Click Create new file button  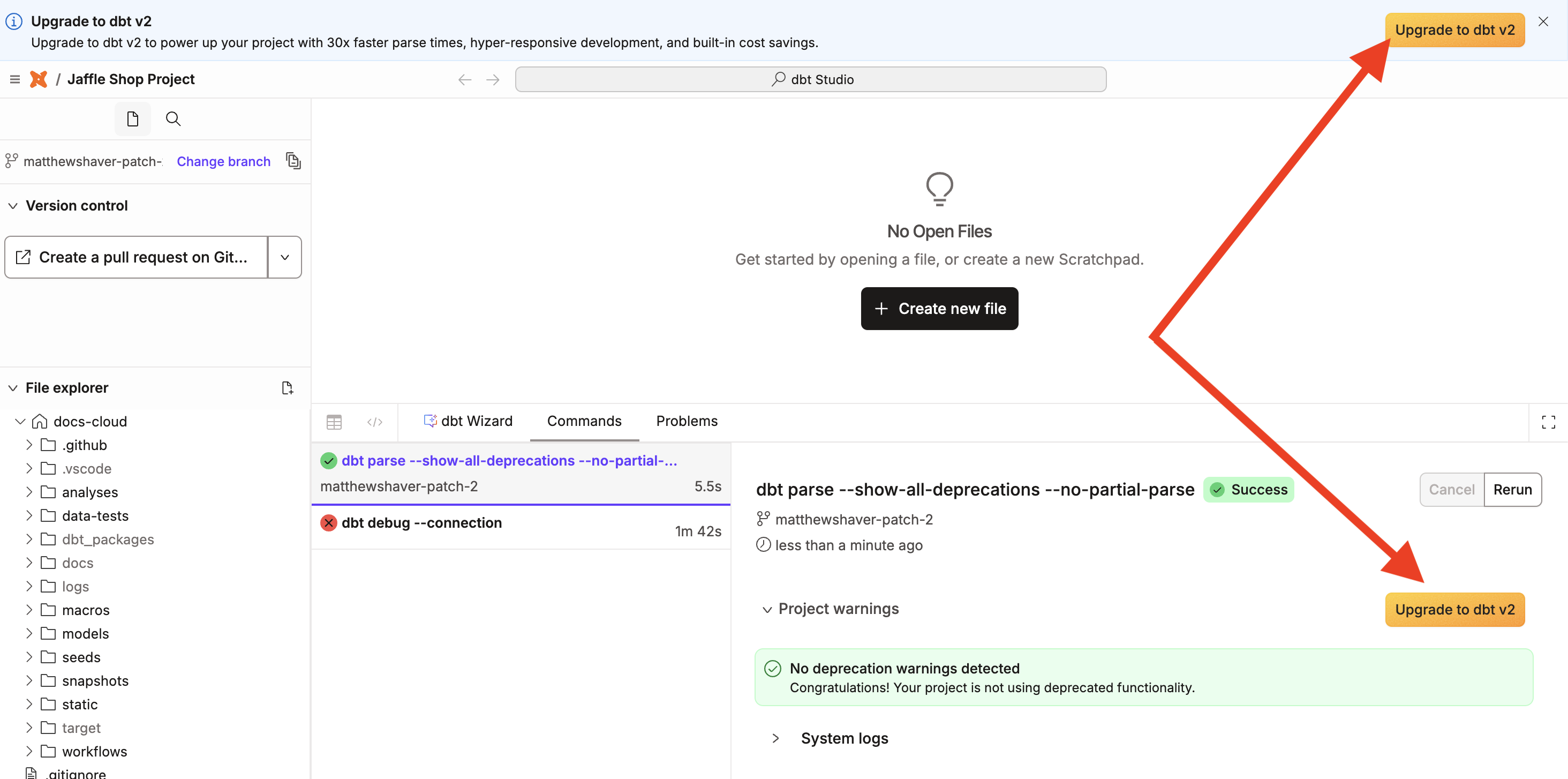(939, 309)
